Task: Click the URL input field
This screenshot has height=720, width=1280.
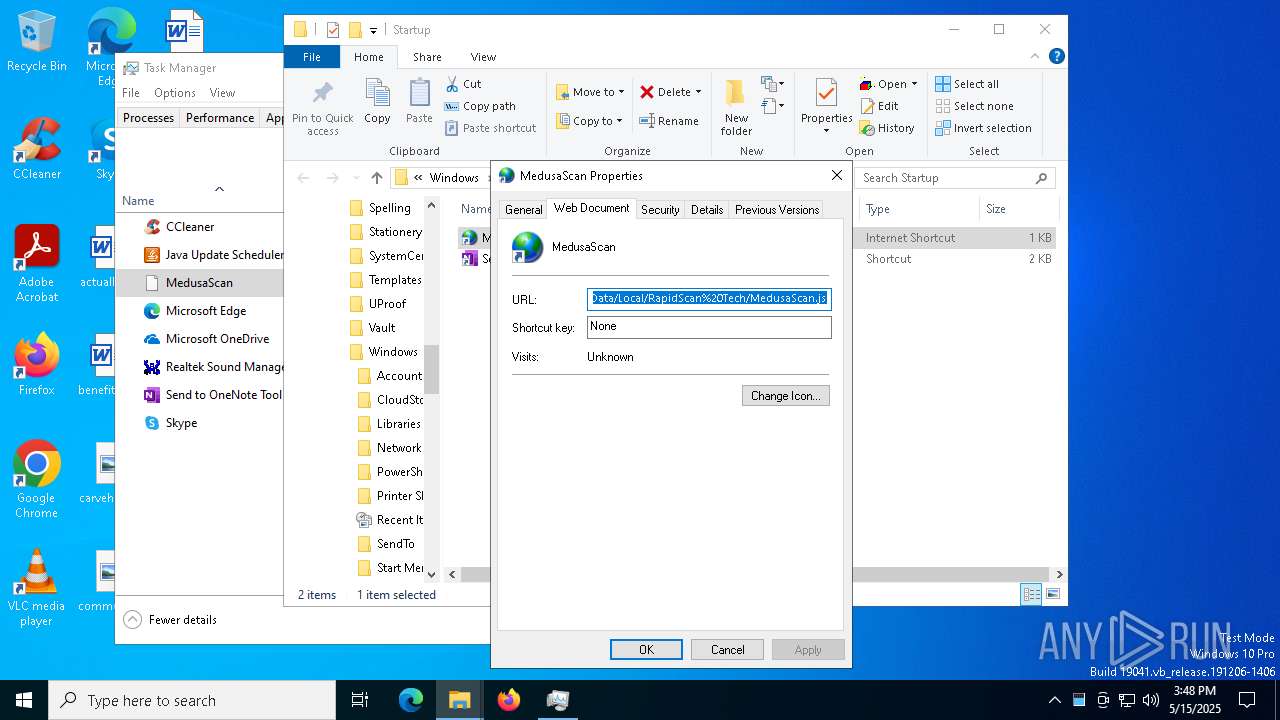Action: pyautogui.click(x=709, y=299)
